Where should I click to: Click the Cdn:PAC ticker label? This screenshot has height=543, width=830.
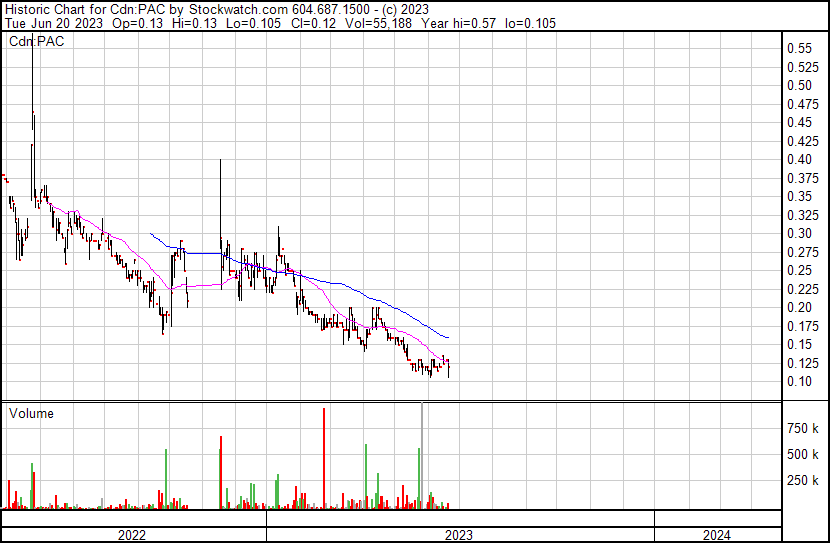(36, 42)
